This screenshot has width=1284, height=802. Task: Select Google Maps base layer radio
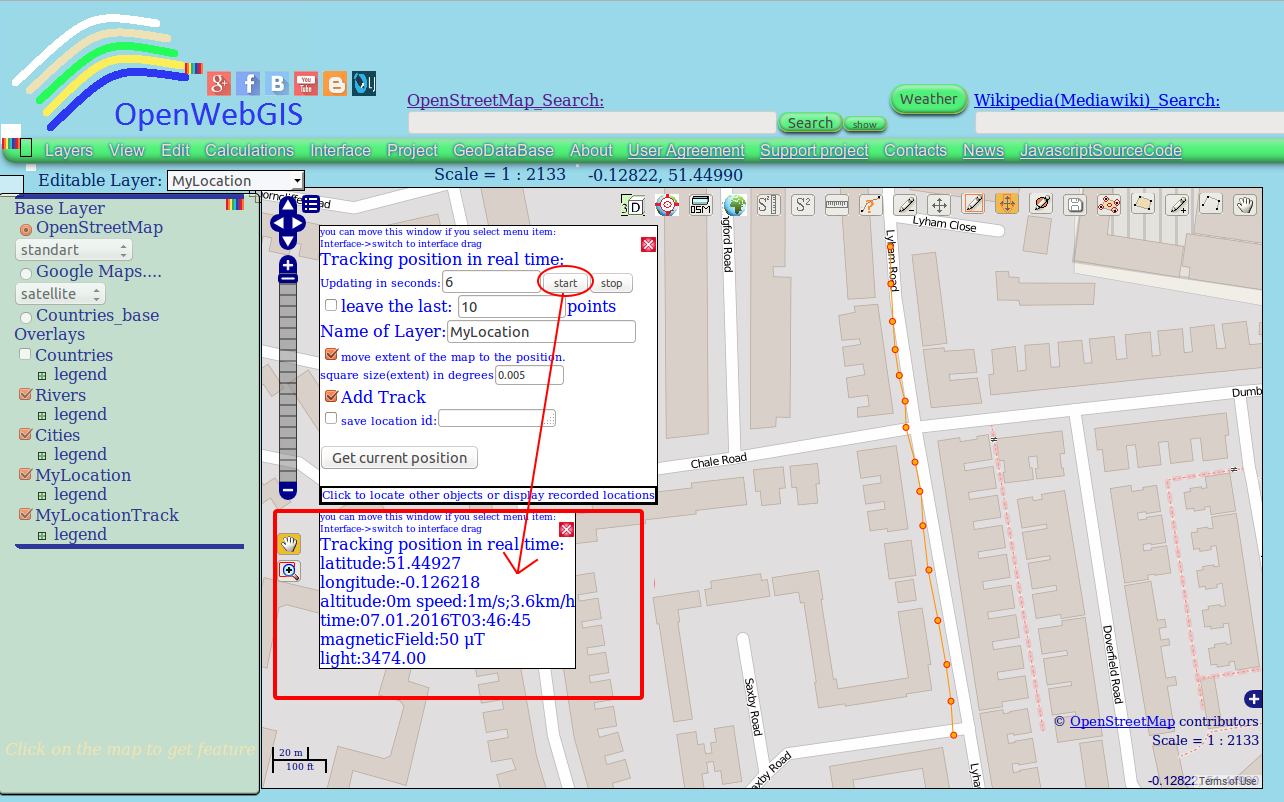pos(26,274)
